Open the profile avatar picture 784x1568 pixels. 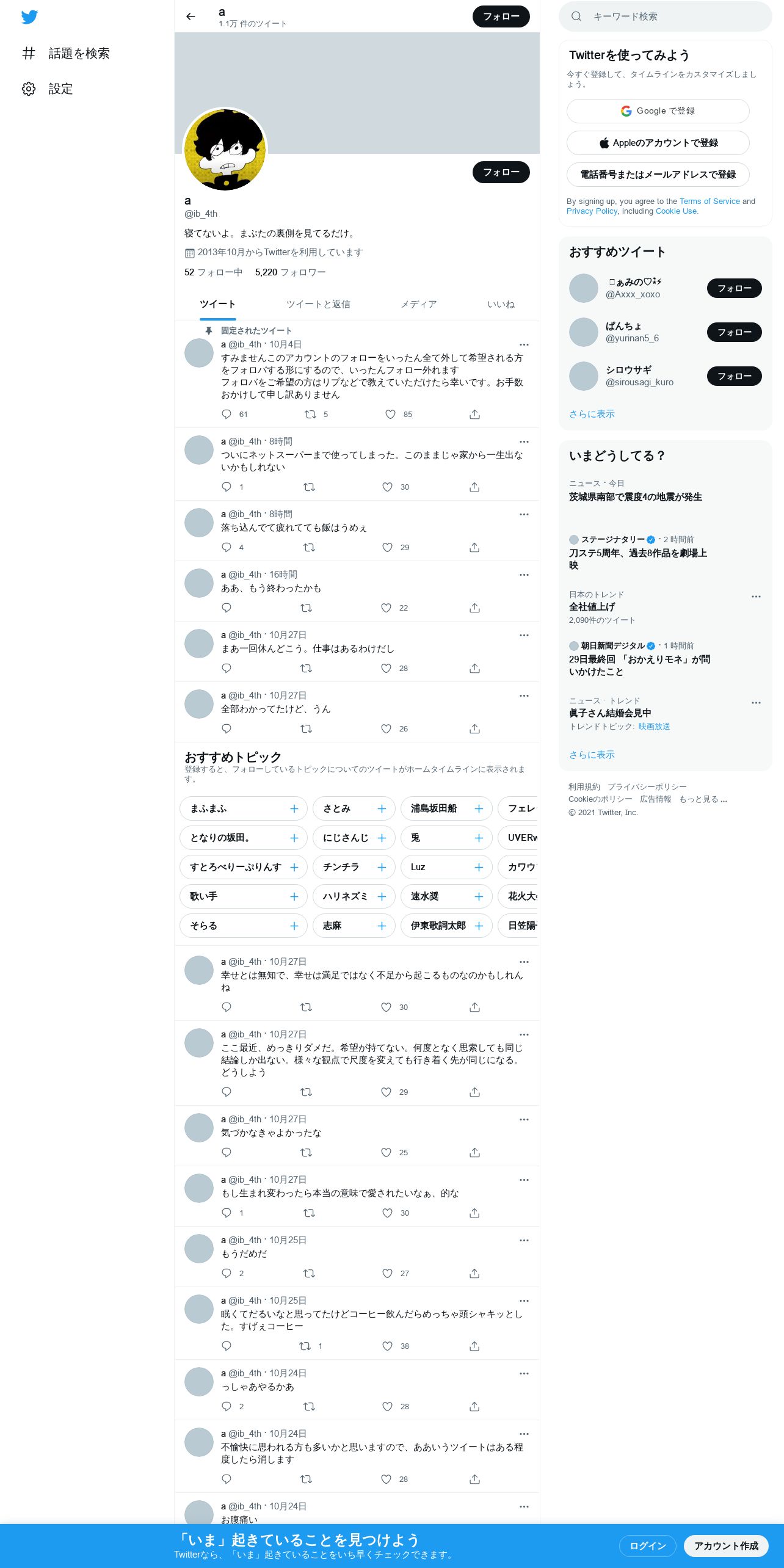click(225, 150)
